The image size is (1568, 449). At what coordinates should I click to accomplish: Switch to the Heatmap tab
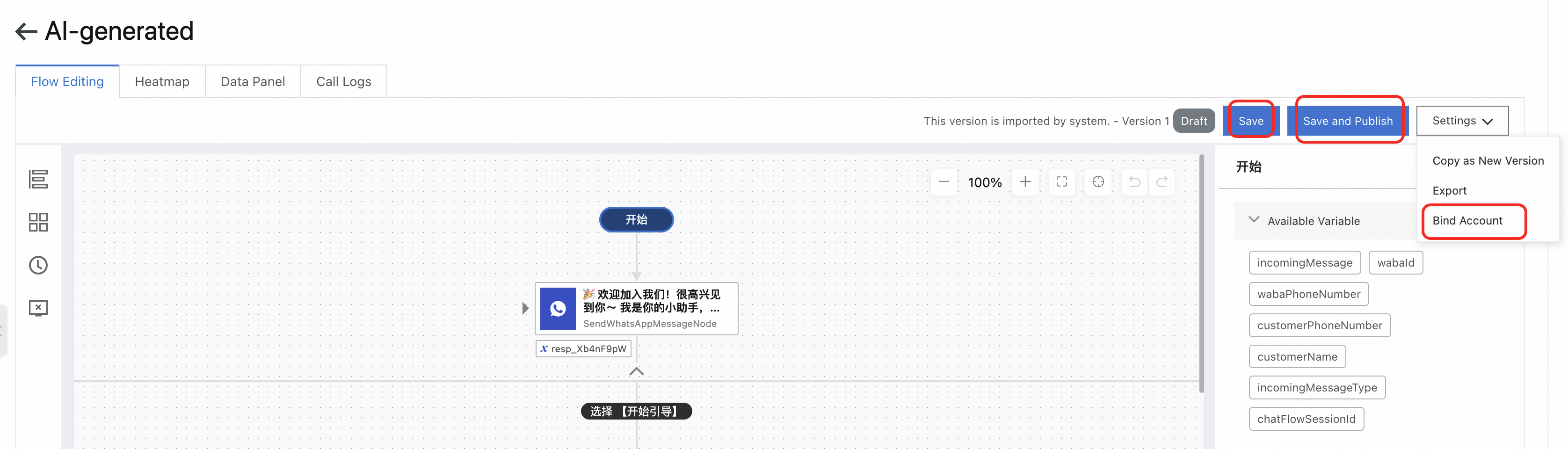[162, 81]
